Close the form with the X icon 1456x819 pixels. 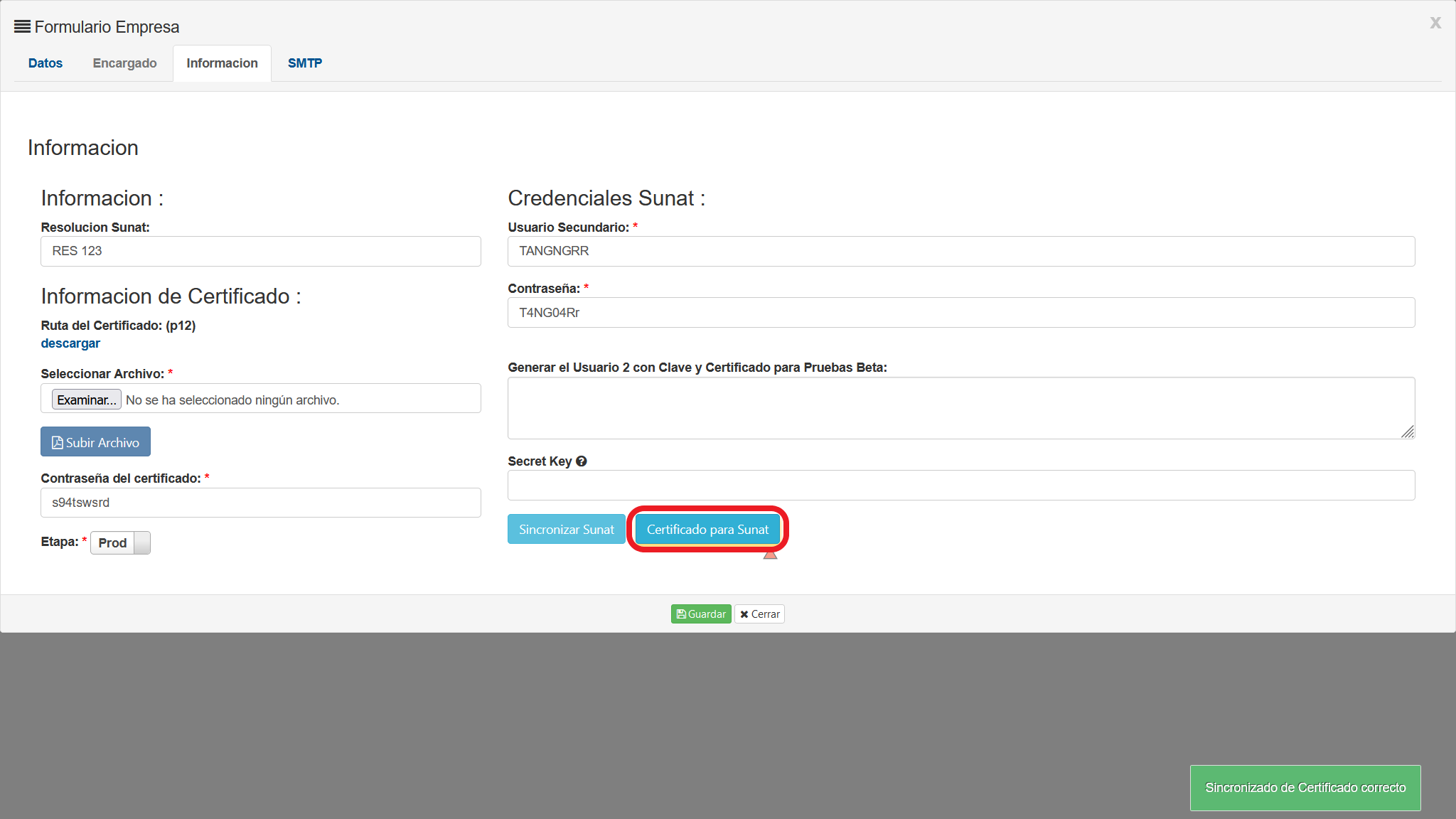1435,23
